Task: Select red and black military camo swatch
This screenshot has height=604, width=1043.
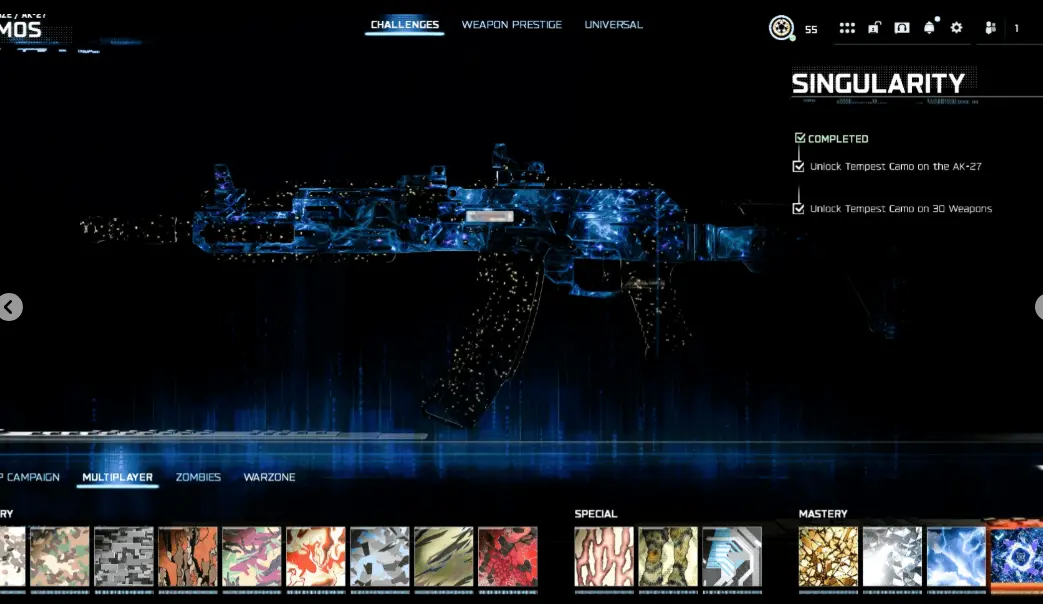Action: click(x=508, y=557)
